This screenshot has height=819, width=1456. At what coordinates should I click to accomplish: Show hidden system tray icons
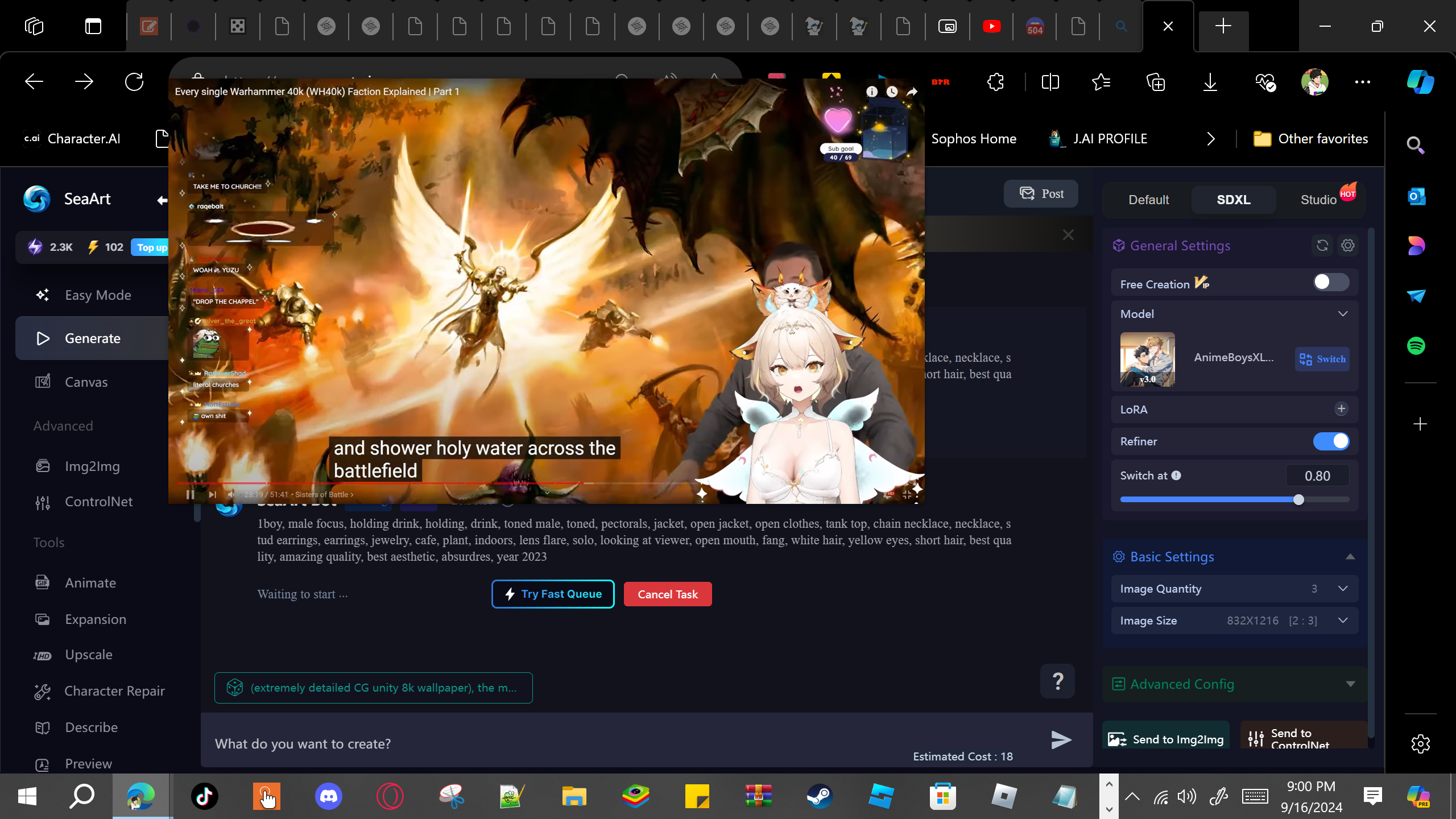[x=1132, y=796]
